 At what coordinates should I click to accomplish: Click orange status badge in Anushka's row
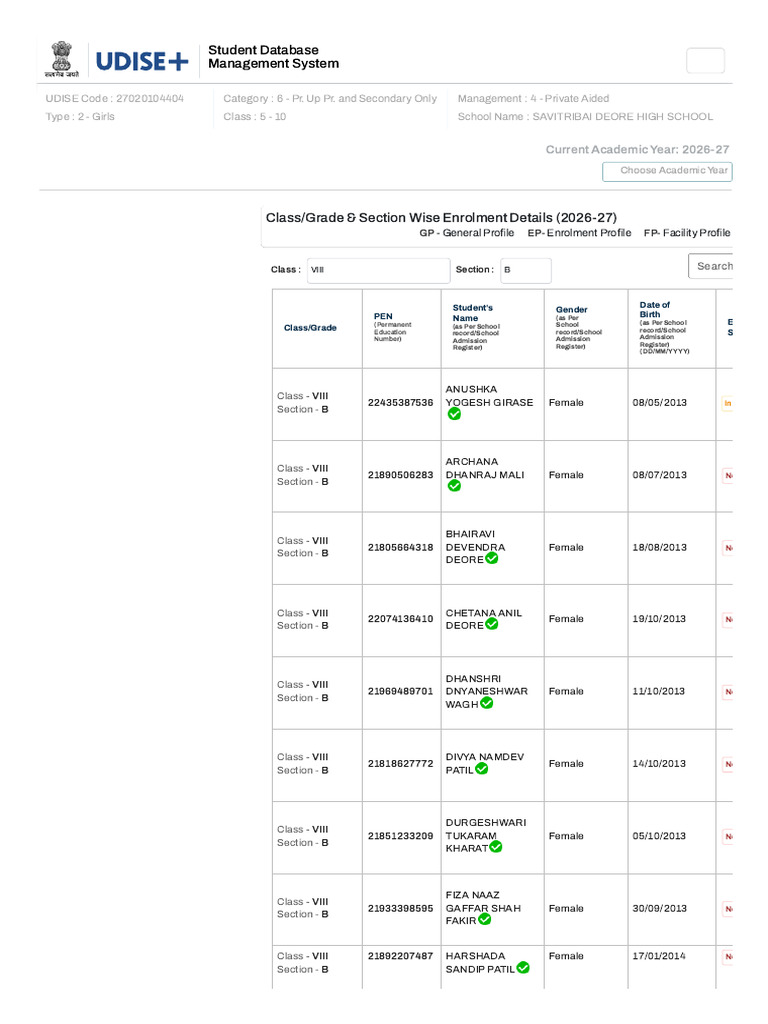[727, 403]
